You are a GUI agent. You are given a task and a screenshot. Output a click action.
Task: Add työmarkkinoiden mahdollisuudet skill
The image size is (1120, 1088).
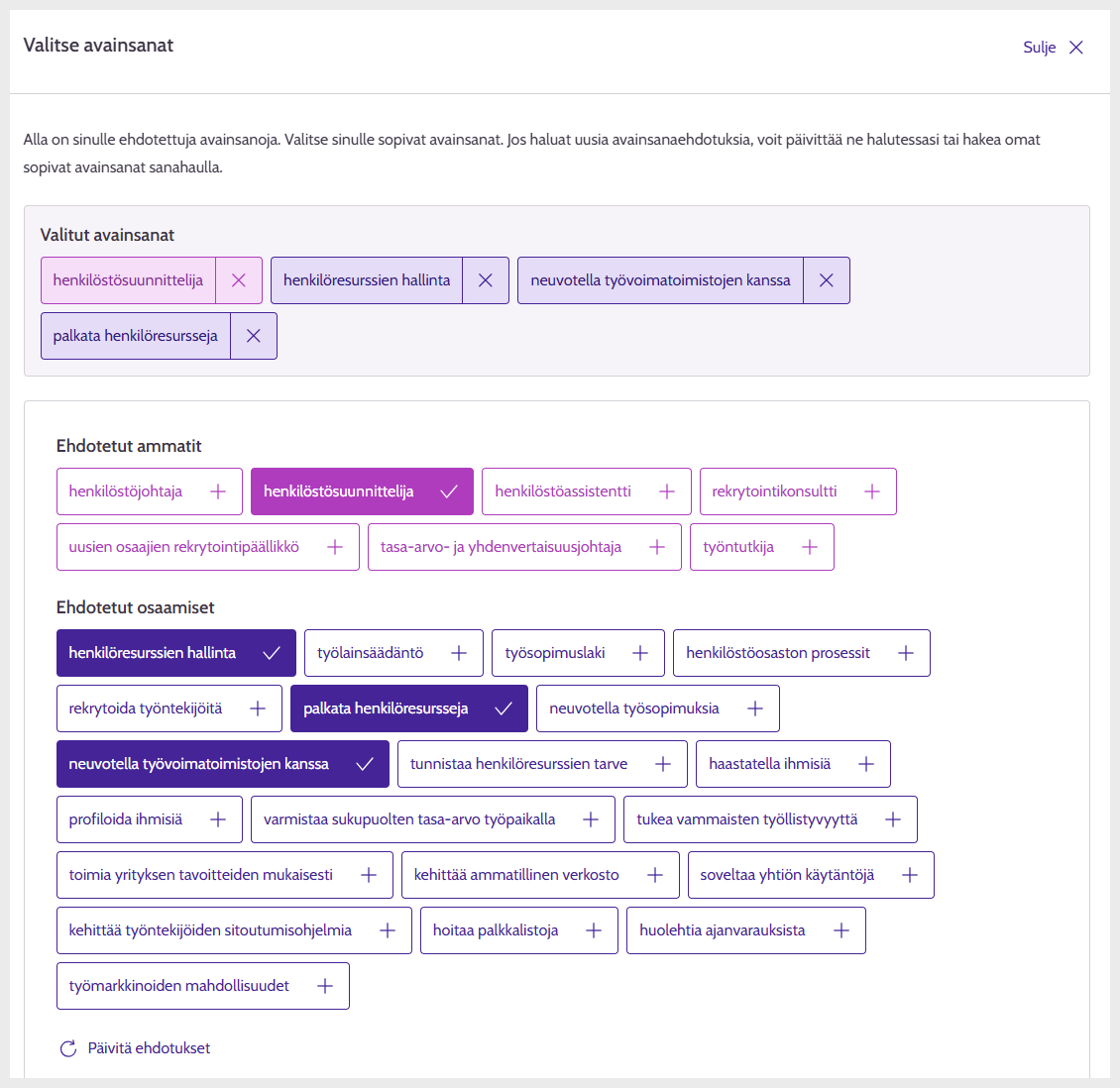click(203, 986)
